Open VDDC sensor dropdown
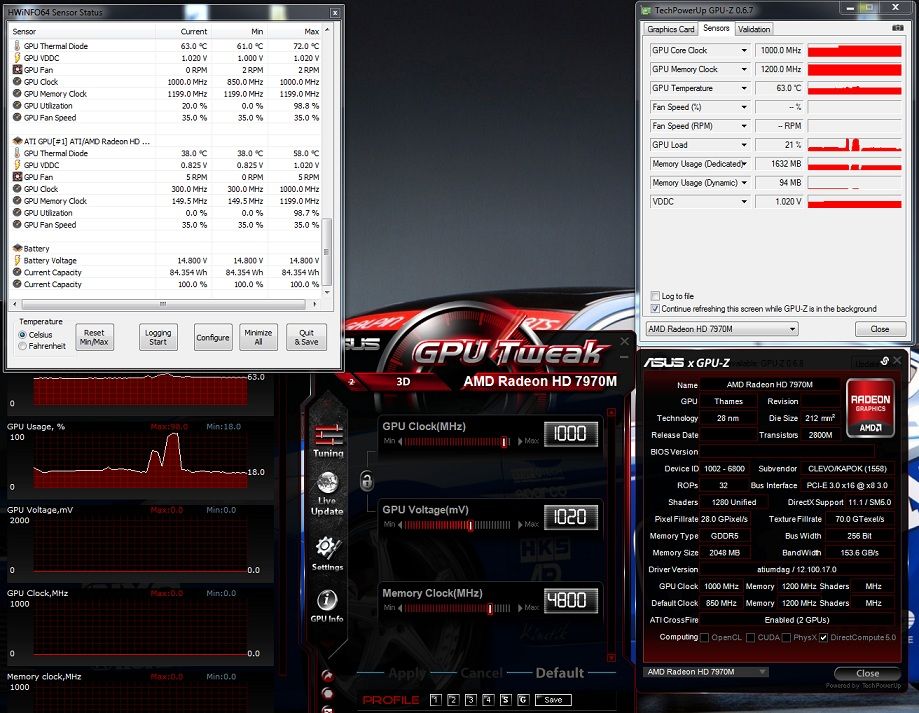 [x=744, y=202]
